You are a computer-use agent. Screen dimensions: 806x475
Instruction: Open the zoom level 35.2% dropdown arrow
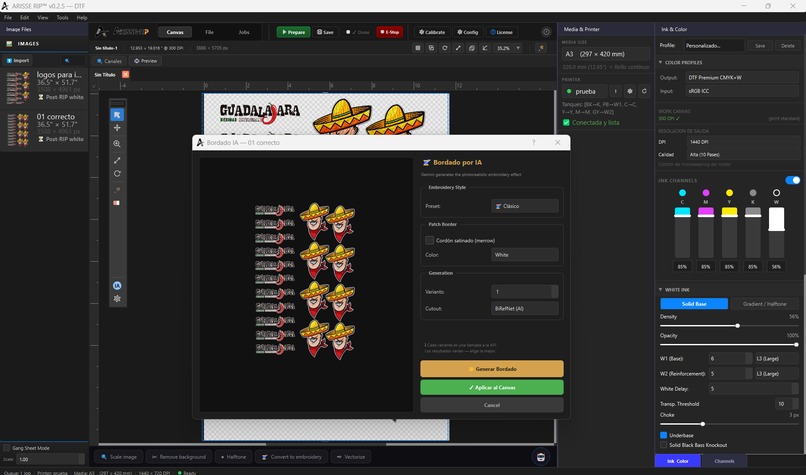point(518,48)
